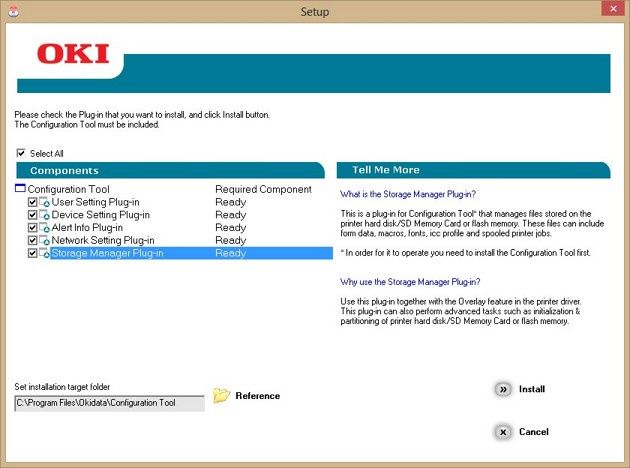
Task: Uncheck the Network Setting Plug-in checkbox
Action: pos(33,240)
